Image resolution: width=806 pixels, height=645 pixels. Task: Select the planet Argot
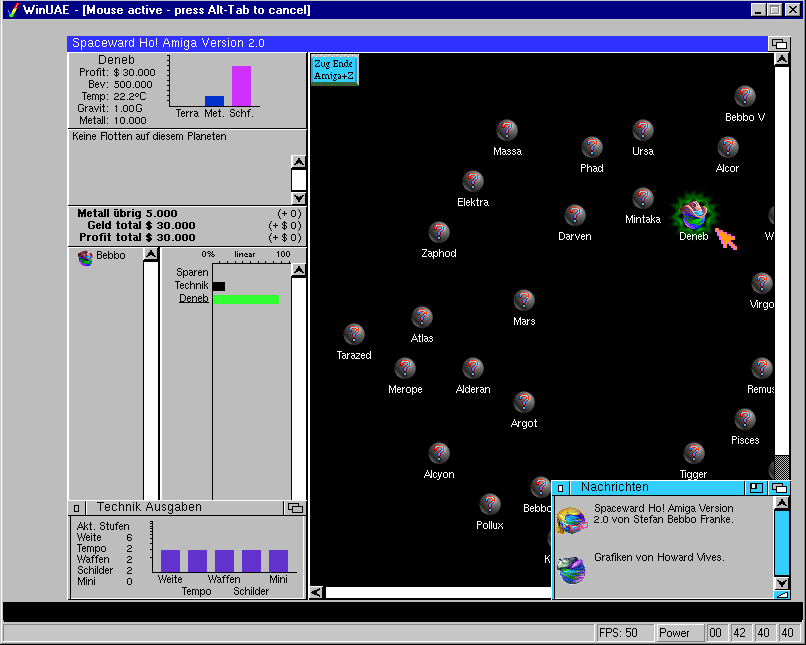(524, 401)
